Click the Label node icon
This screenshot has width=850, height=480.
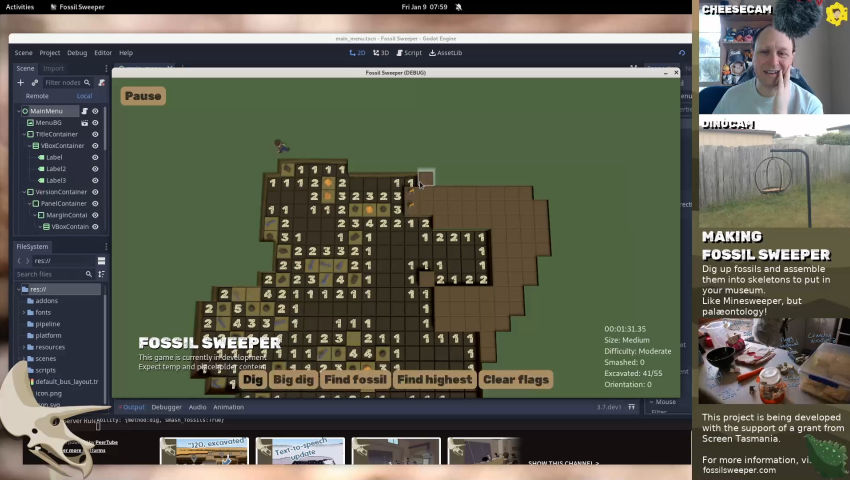(41, 157)
